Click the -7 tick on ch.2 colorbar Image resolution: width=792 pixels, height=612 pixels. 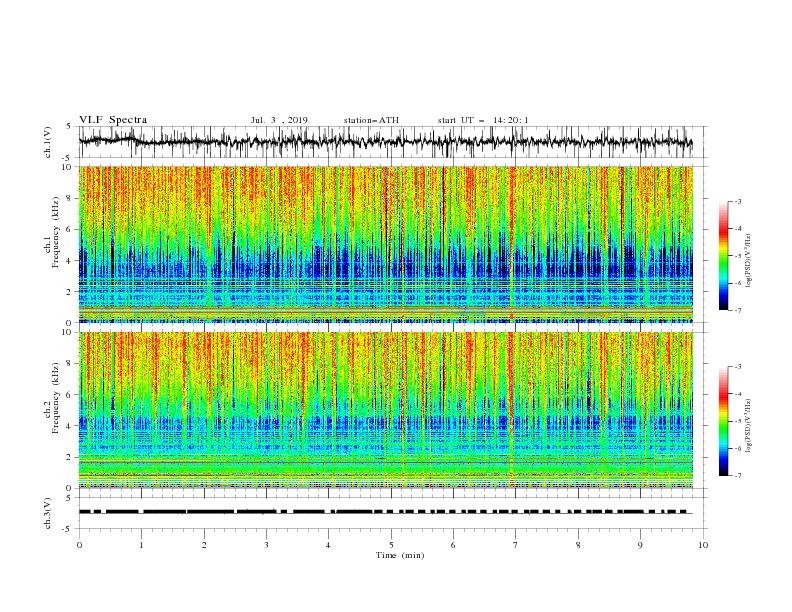(737, 476)
